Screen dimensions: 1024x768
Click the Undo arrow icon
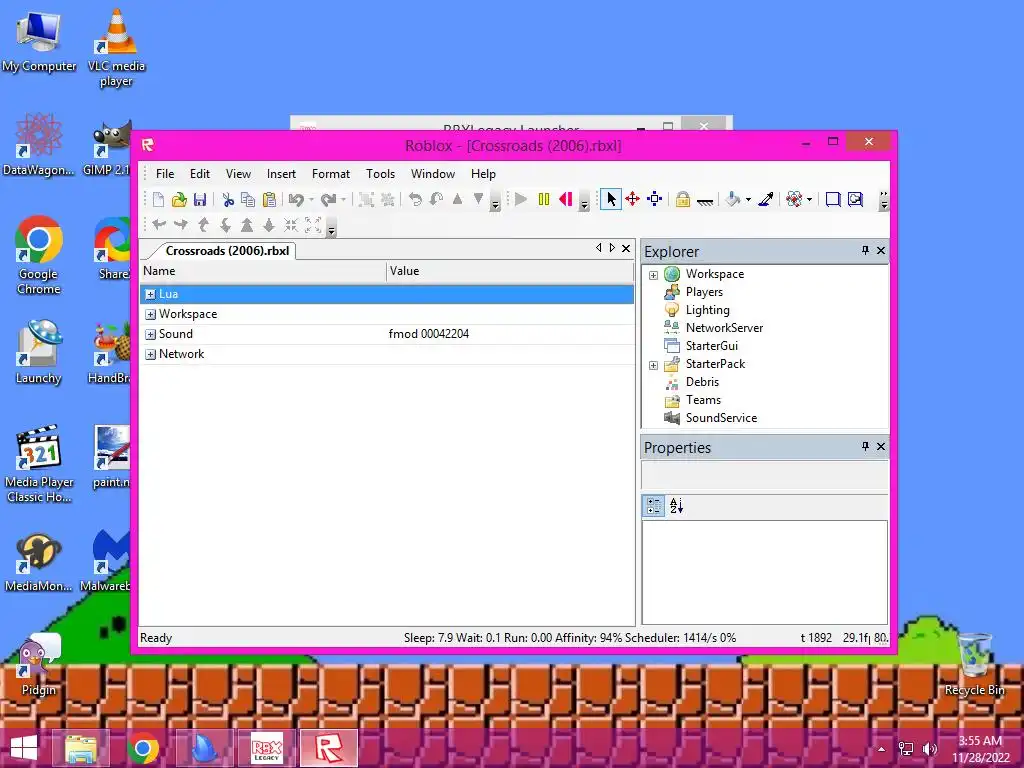click(296, 200)
